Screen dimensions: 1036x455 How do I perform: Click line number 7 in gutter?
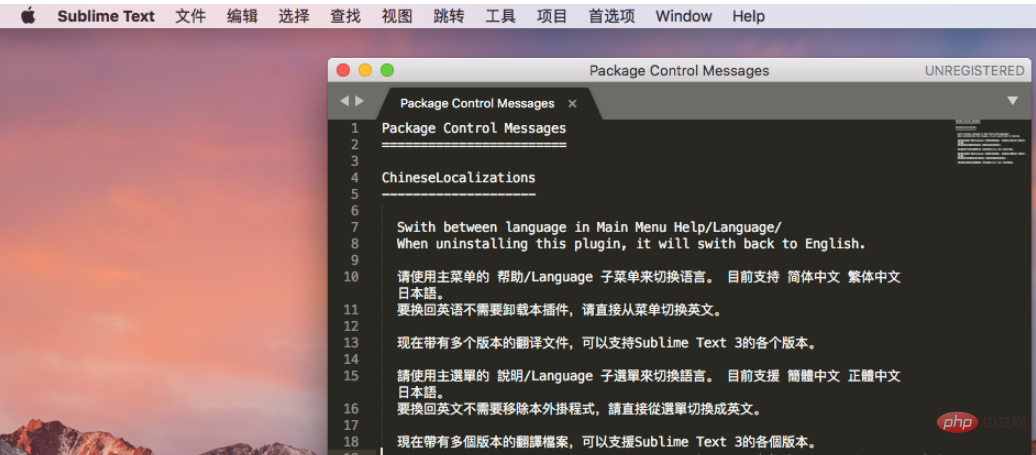pyautogui.click(x=355, y=227)
